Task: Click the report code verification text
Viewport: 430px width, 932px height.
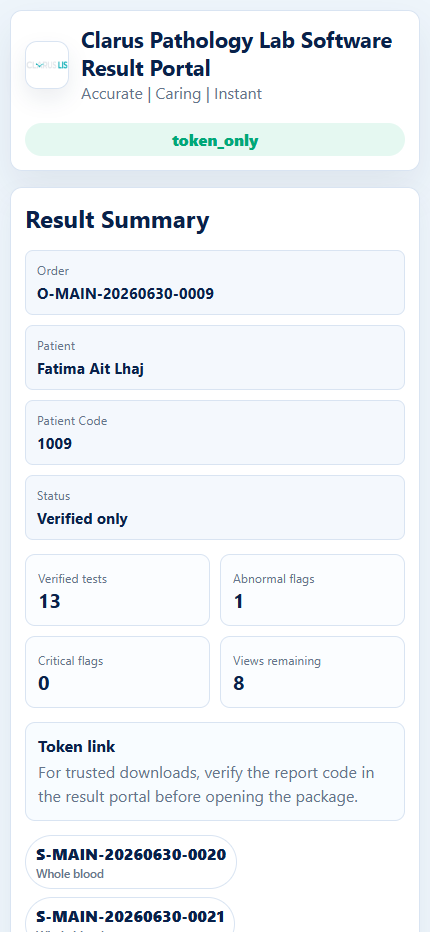Action: pos(206,785)
